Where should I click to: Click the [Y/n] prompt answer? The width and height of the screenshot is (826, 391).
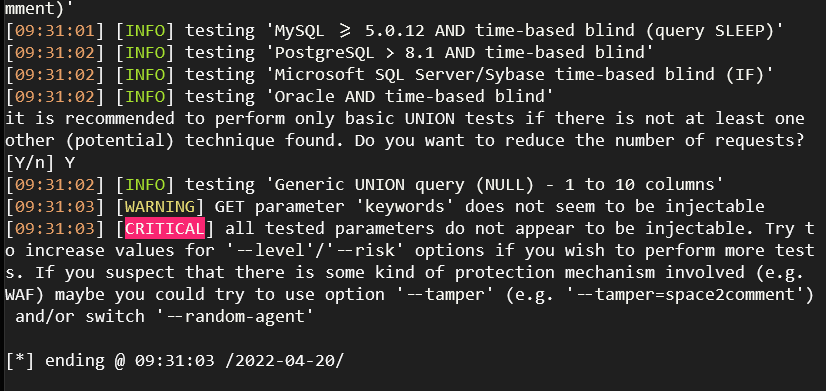(70, 163)
